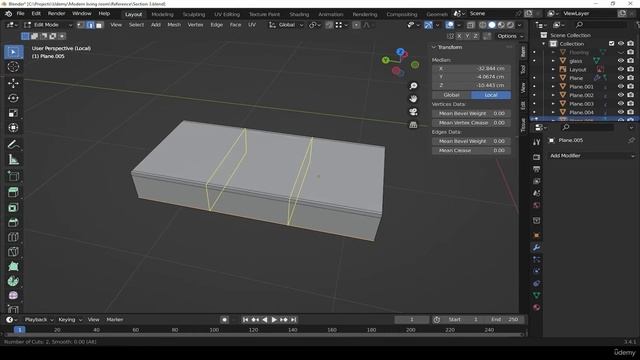The width and height of the screenshot is (640, 360).
Task: Switch to vertex select mode
Action: (x=81, y=25)
